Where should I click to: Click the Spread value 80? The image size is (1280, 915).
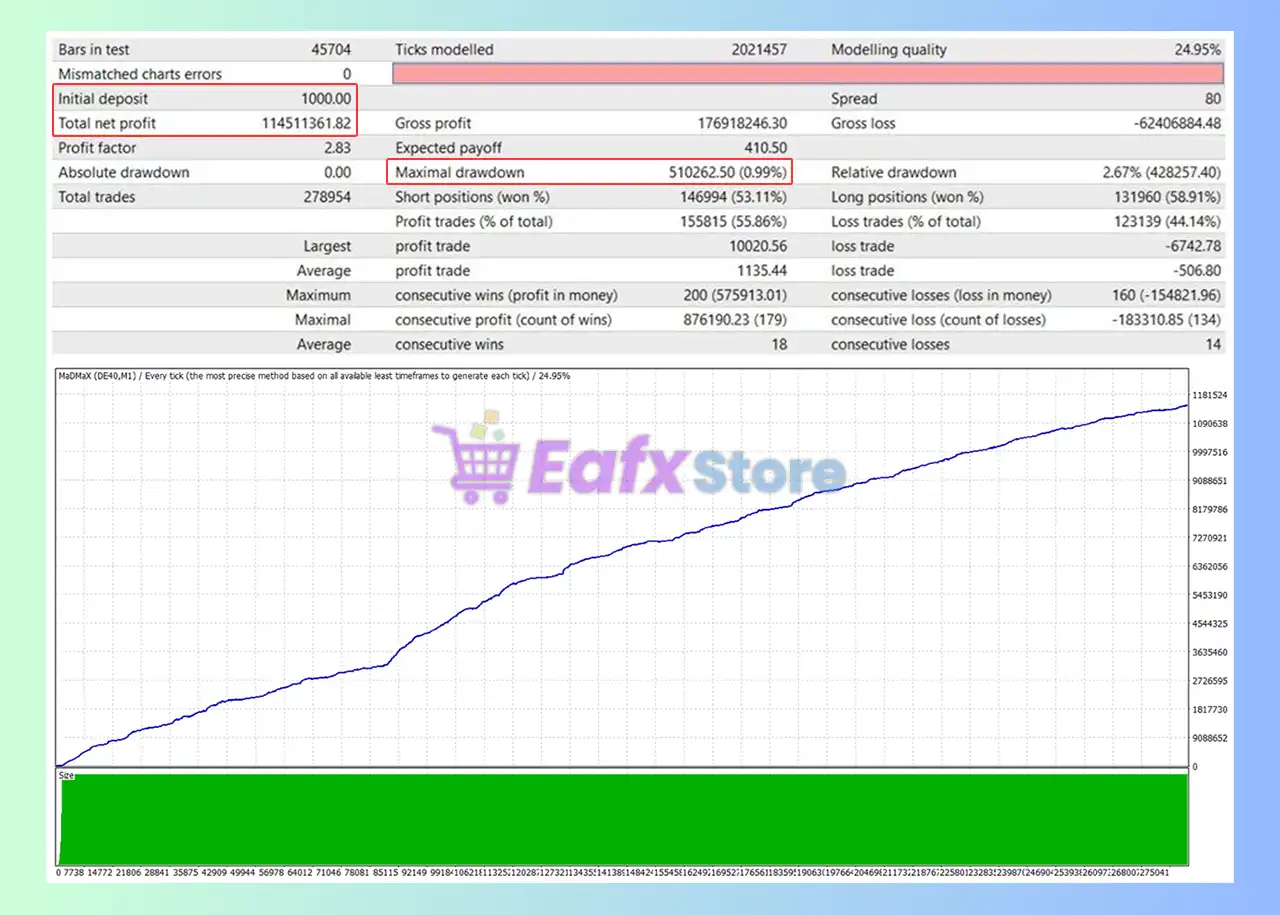pyautogui.click(x=1211, y=99)
